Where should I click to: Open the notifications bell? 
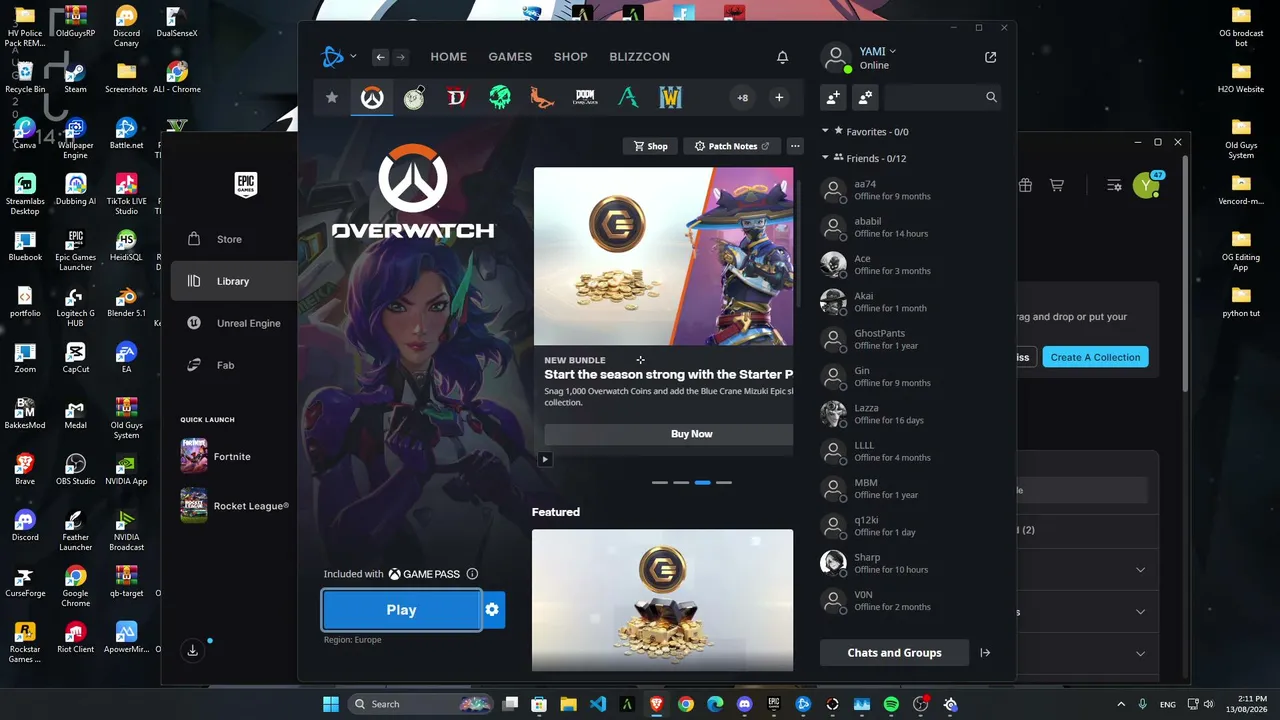click(x=783, y=57)
